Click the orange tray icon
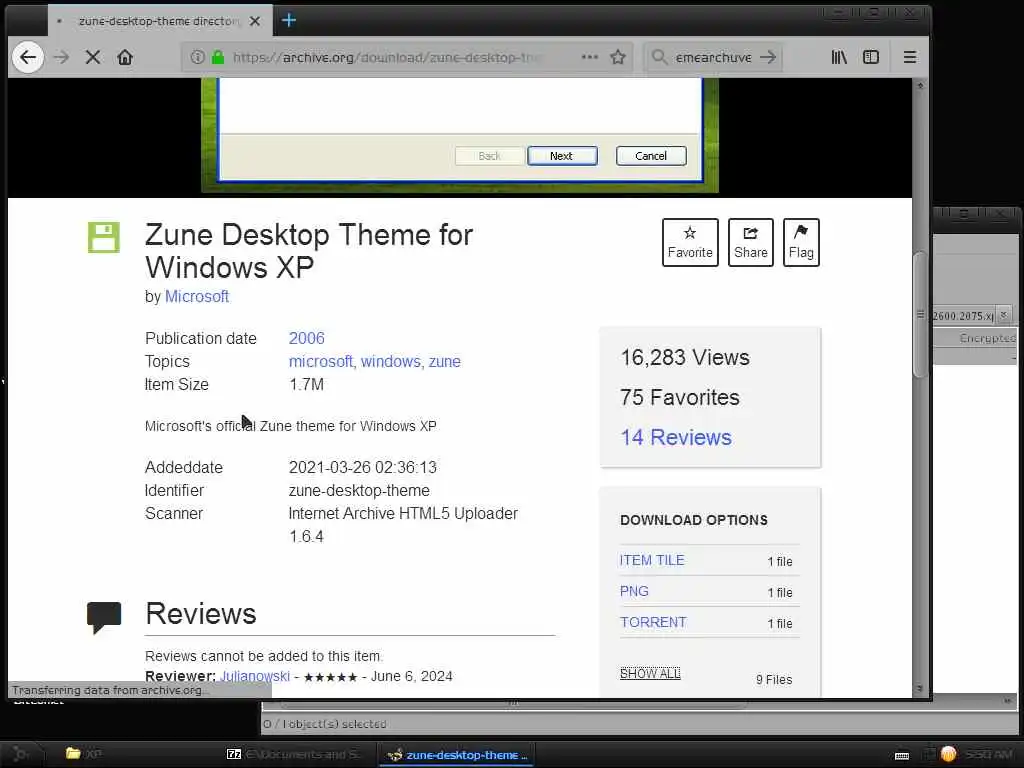This screenshot has width=1024, height=768. (949, 754)
